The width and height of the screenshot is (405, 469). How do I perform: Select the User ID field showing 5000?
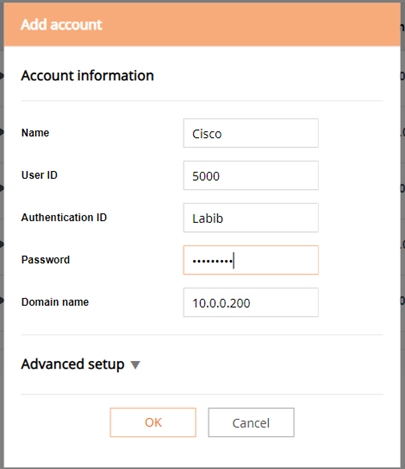tap(251, 175)
